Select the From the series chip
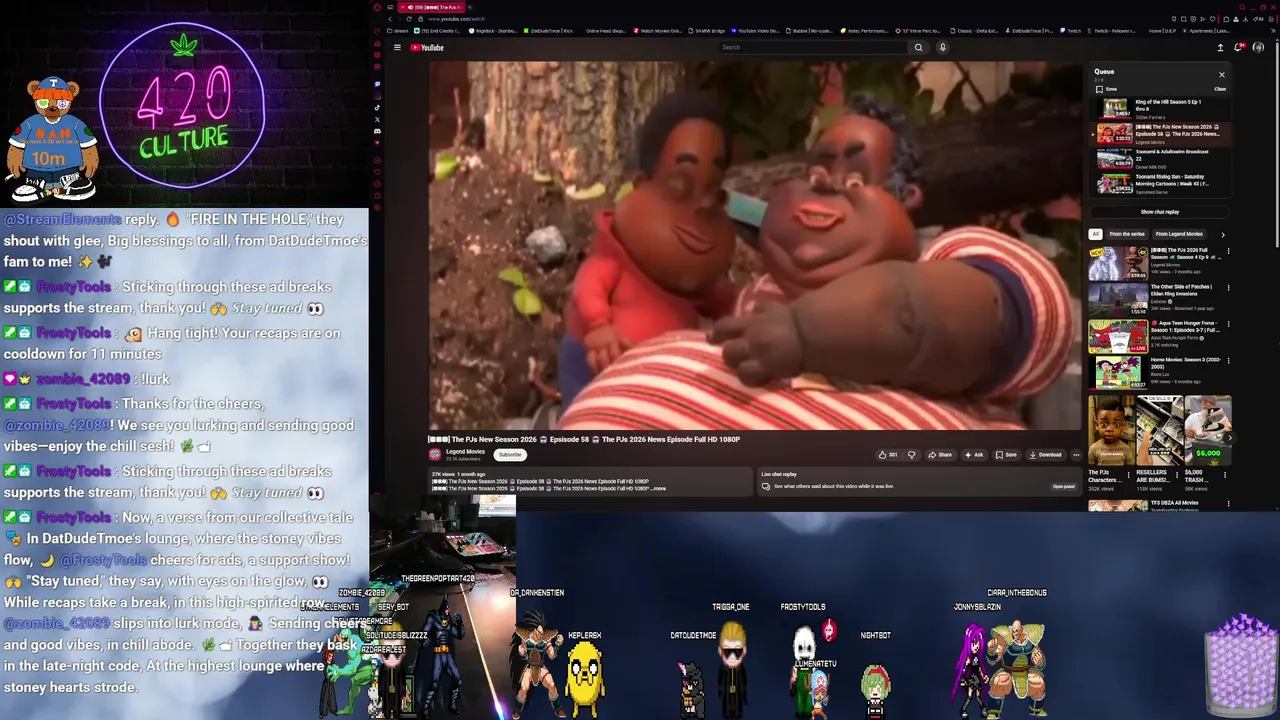This screenshot has width=1280, height=720. point(1127,234)
